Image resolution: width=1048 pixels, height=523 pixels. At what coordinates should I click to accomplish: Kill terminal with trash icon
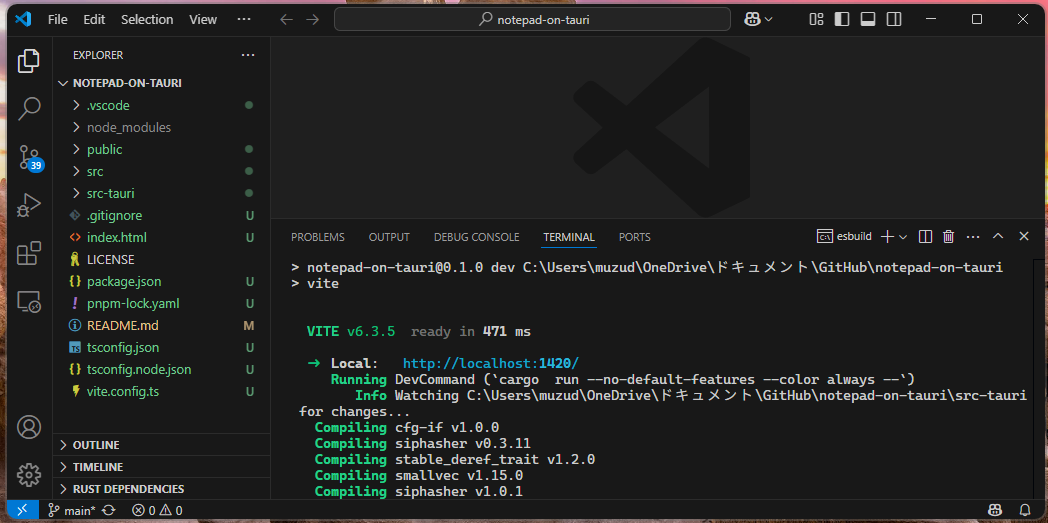[948, 236]
